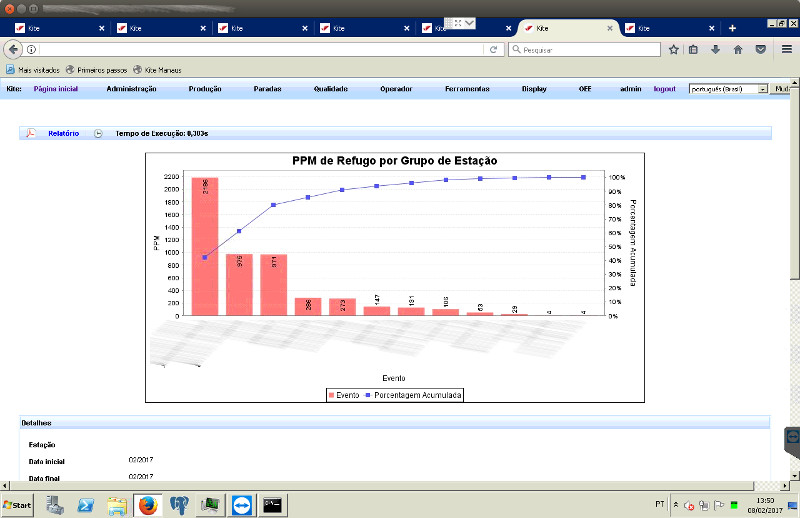Open the Relatório link
This screenshot has height=518, width=800.
point(63,133)
